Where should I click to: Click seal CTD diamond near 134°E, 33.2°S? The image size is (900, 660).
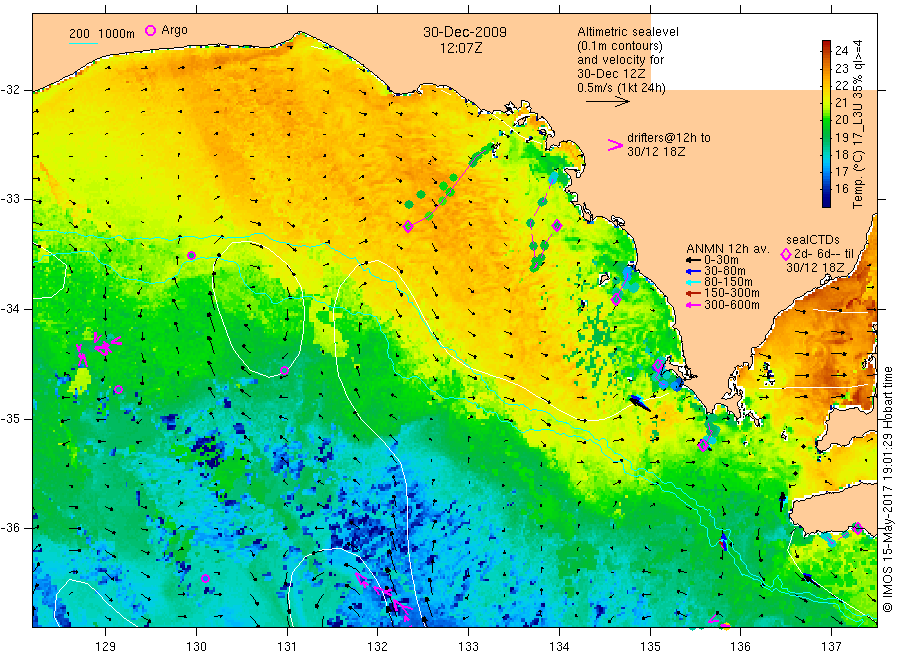pyautogui.click(x=557, y=226)
